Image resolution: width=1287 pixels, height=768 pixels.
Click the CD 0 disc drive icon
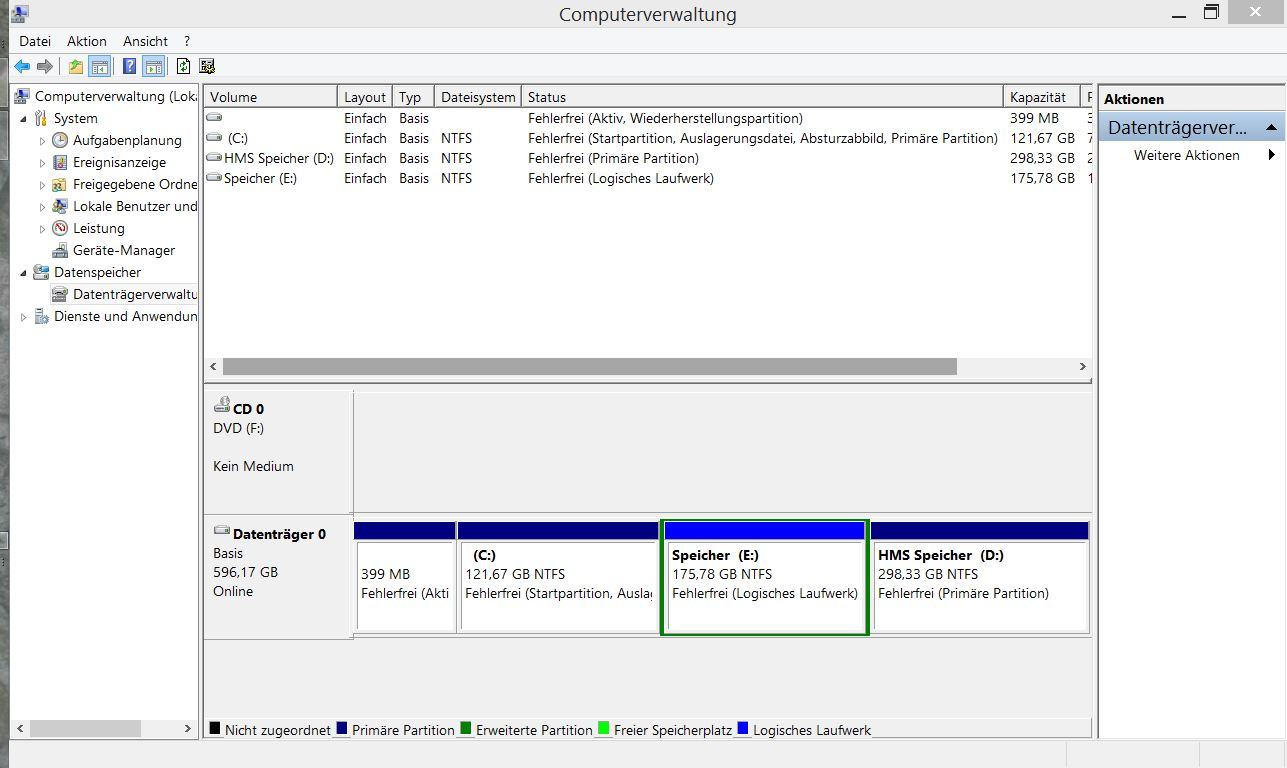point(222,405)
